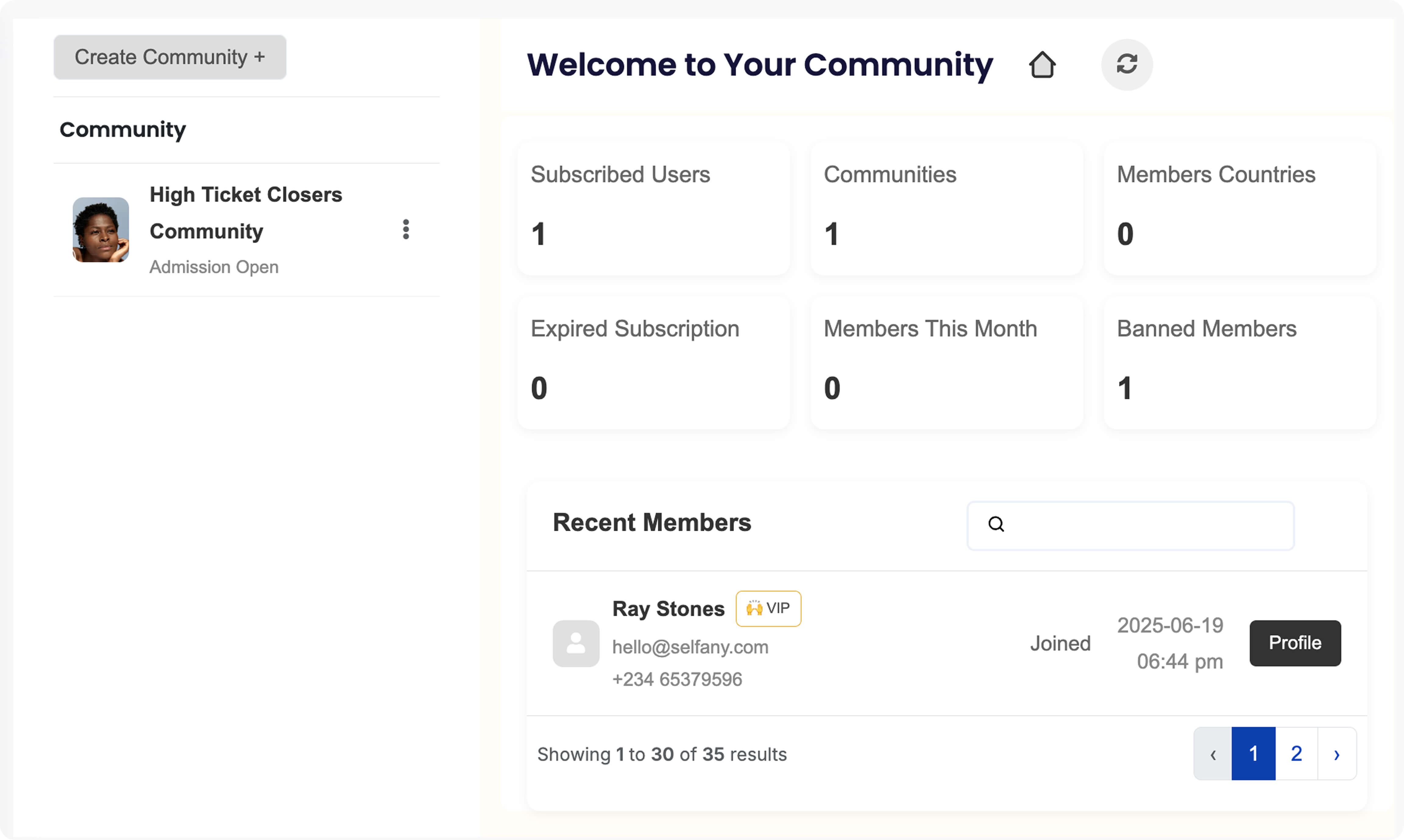Select page 1 in pagination

[x=1253, y=754]
